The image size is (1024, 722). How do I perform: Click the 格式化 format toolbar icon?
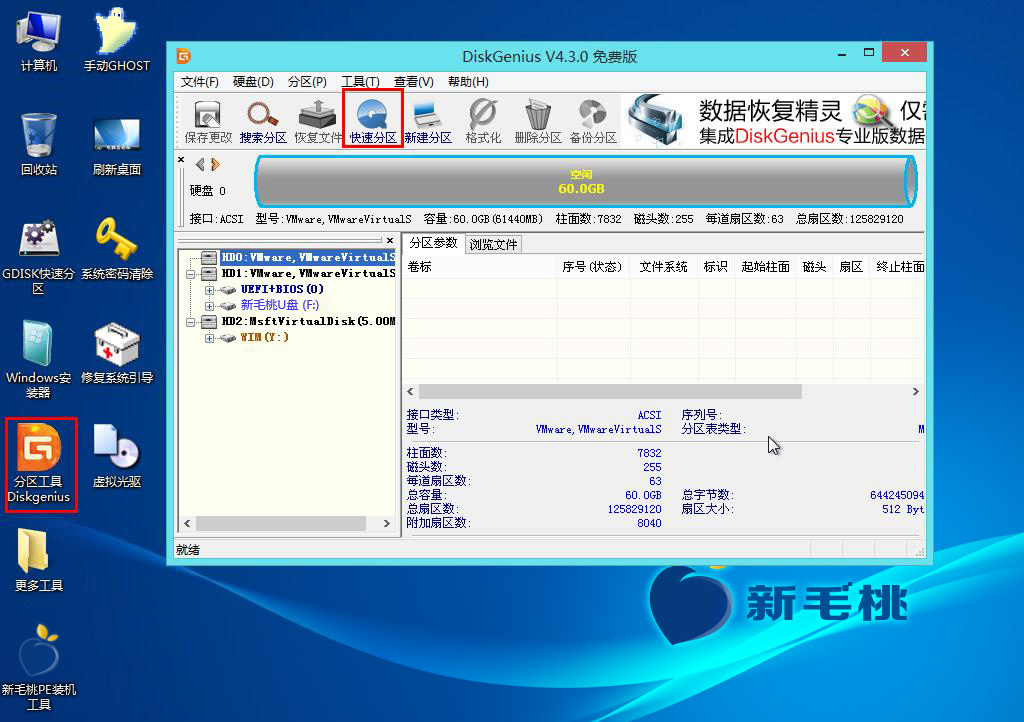tap(483, 121)
